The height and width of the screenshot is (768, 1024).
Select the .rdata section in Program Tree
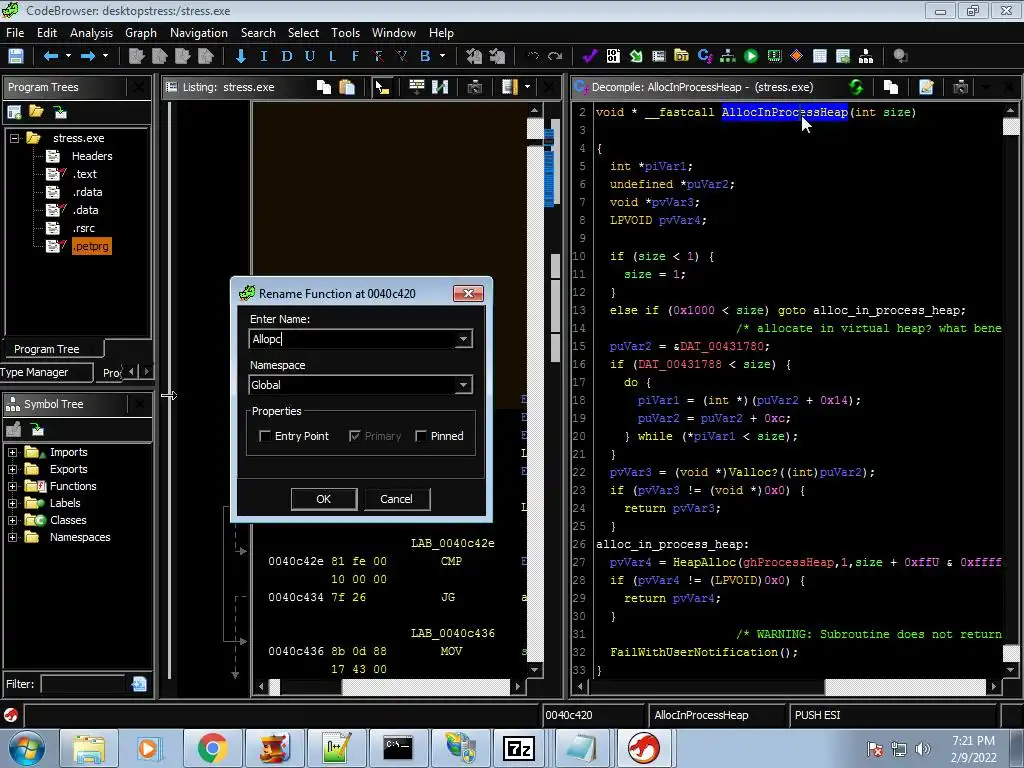click(x=87, y=192)
